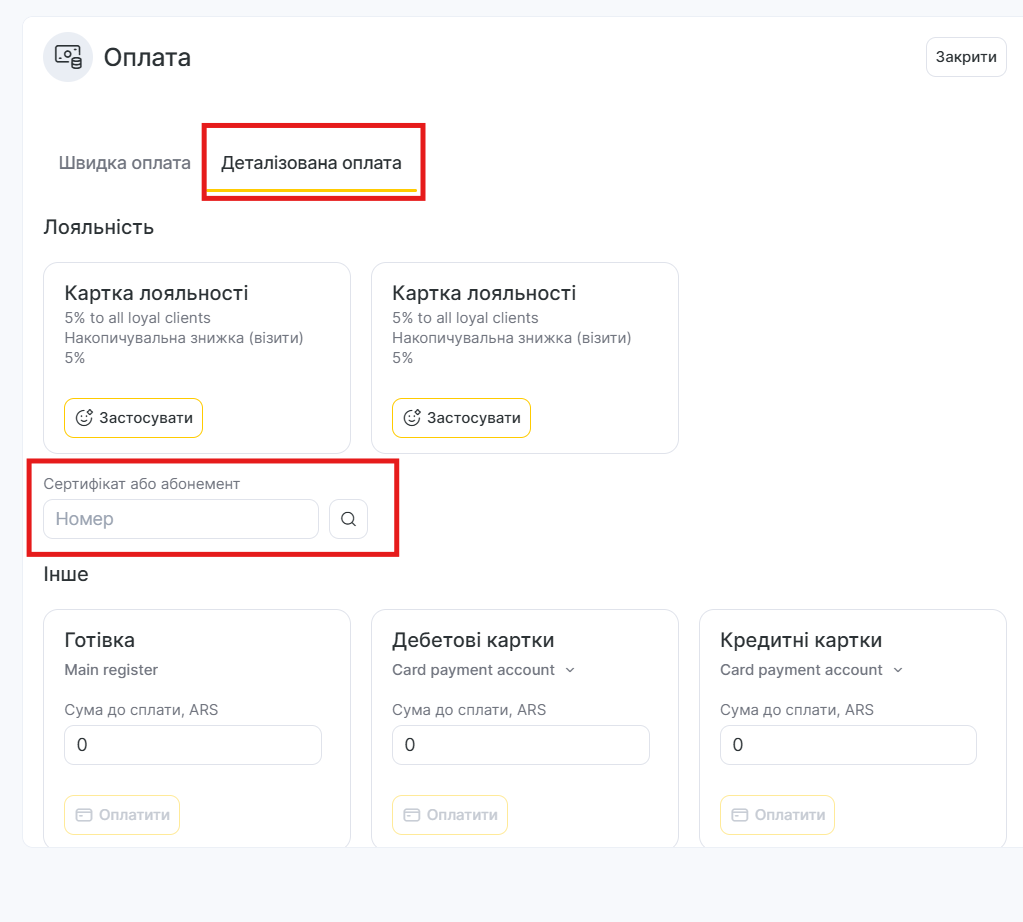Focus the Готівка amount field
The width and height of the screenshot is (1023, 922).
(x=193, y=745)
